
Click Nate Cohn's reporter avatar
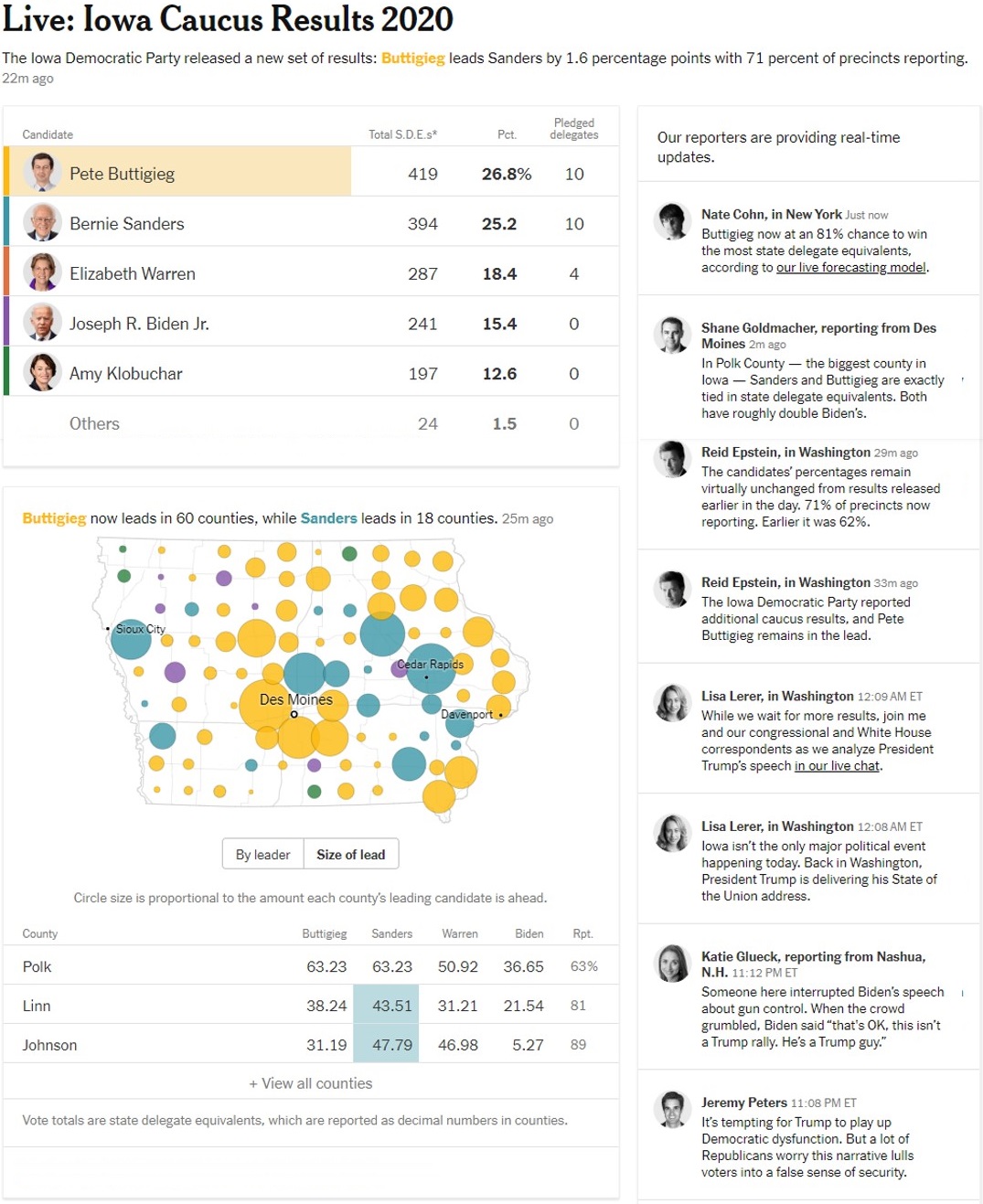(x=672, y=221)
